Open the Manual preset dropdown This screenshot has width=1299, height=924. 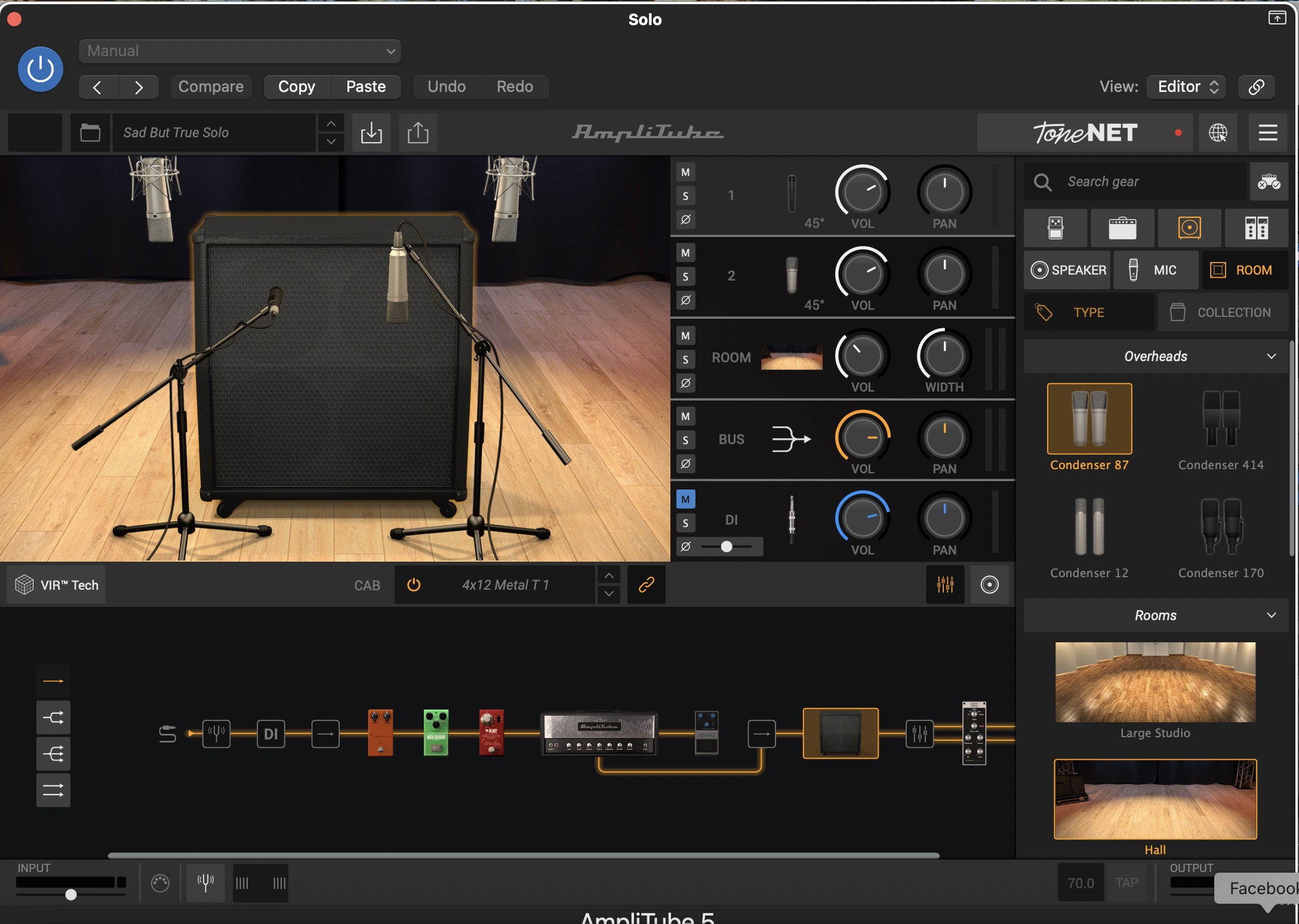click(239, 51)
